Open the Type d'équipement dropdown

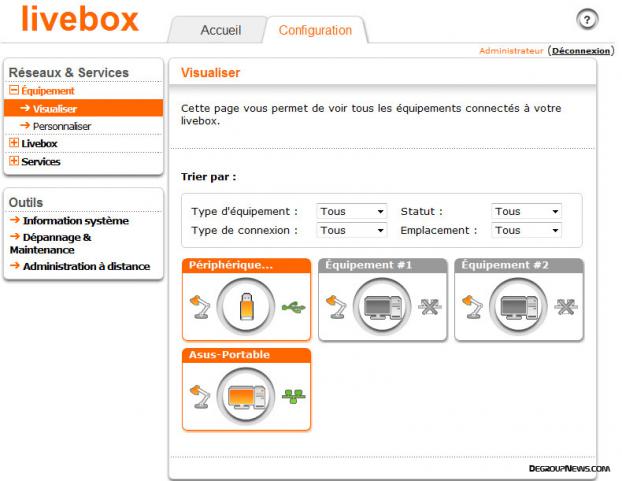coord(352,212)
